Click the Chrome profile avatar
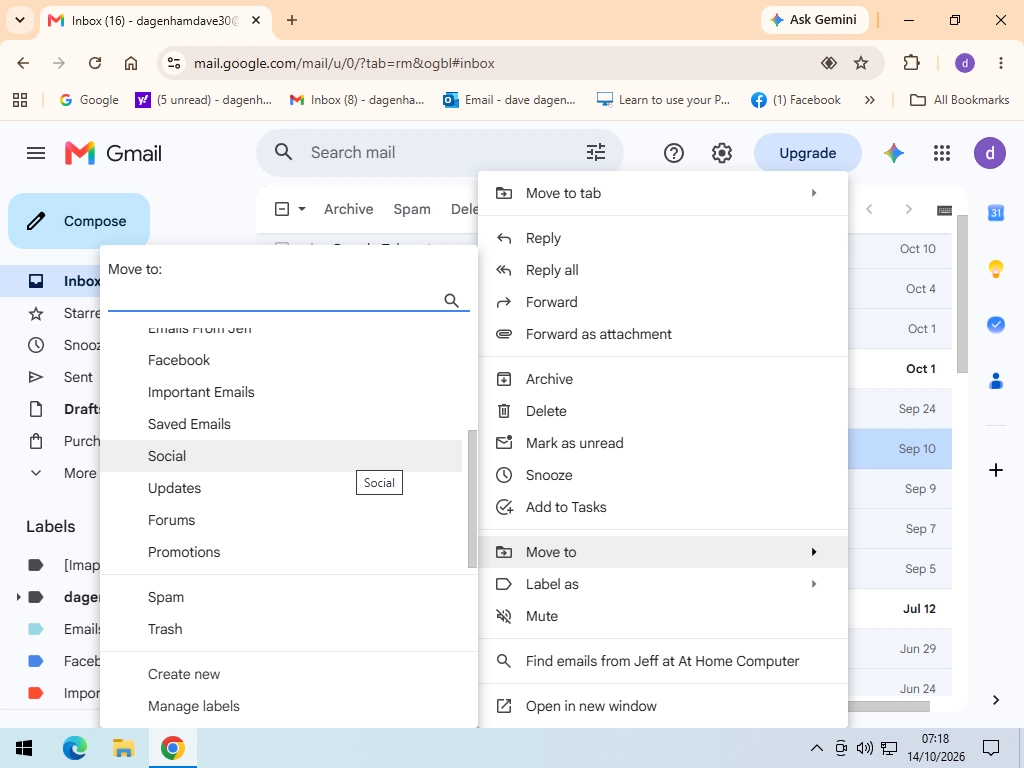Screen dimensions: 1024x768 coord(965,63)
